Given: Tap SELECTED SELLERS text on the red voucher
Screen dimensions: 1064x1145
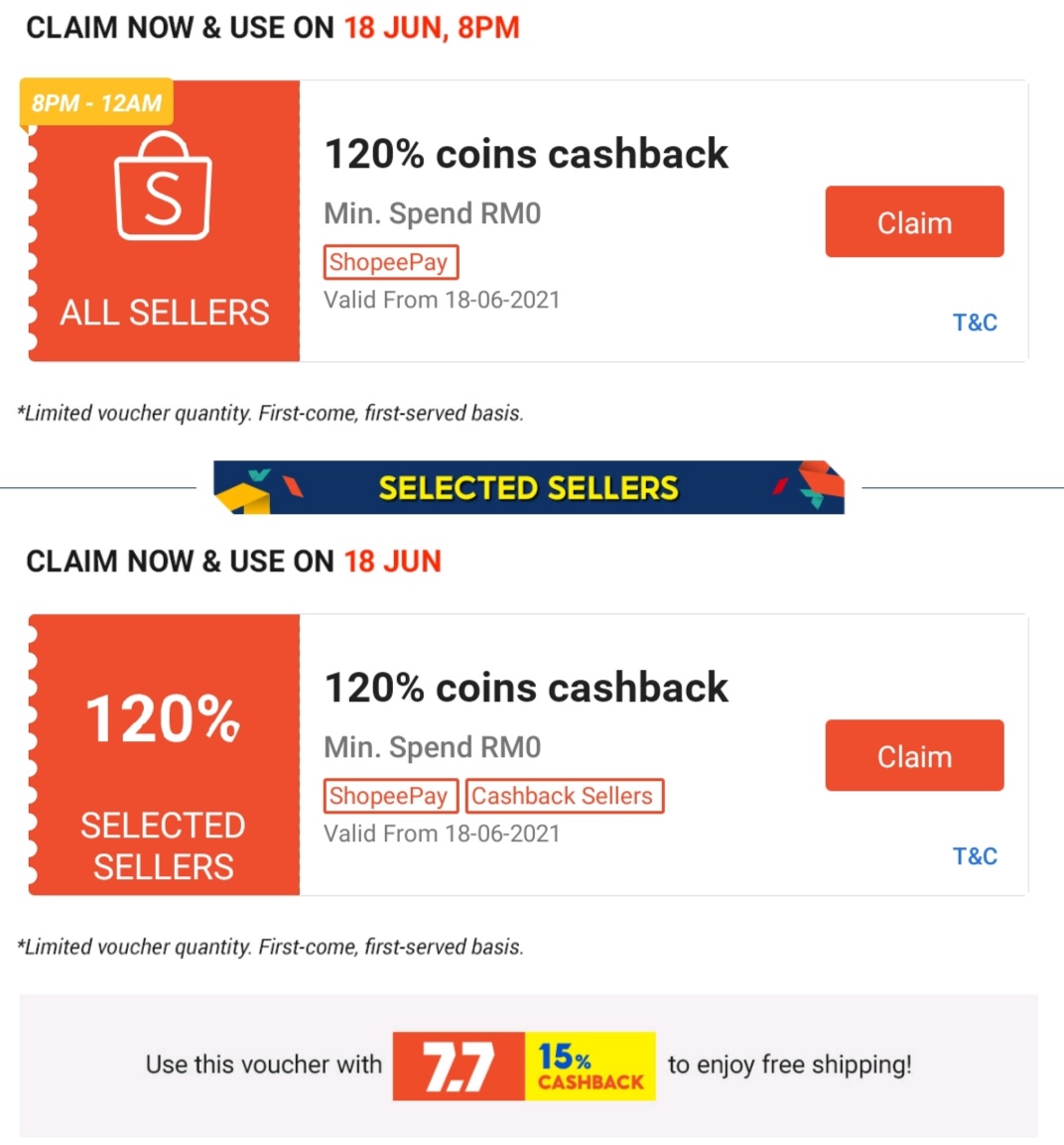Looking at the screenshot, I should tap(164, 845).
